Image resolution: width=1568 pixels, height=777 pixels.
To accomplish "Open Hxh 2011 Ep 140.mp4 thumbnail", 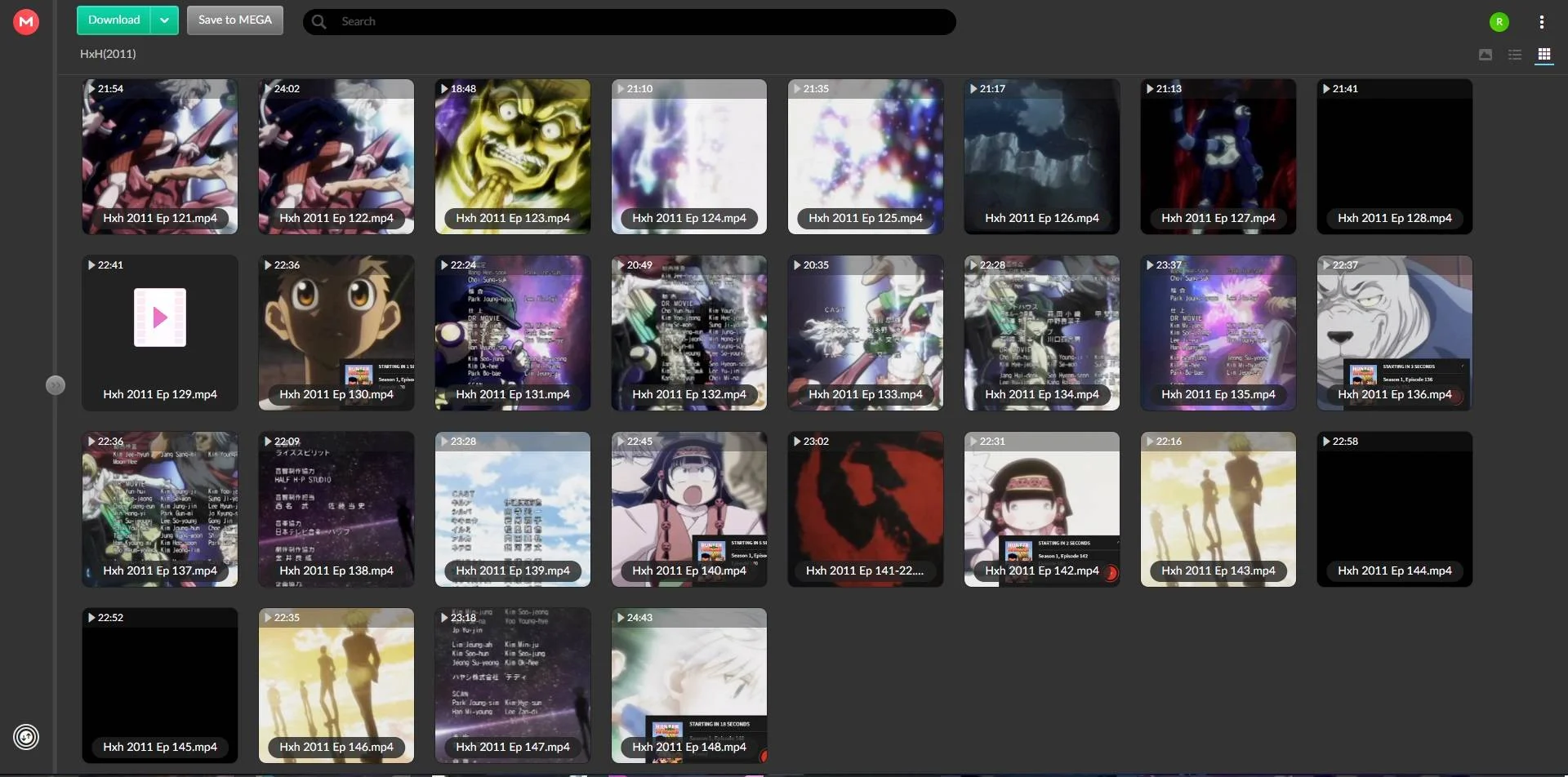I will (x=689, y=509).
